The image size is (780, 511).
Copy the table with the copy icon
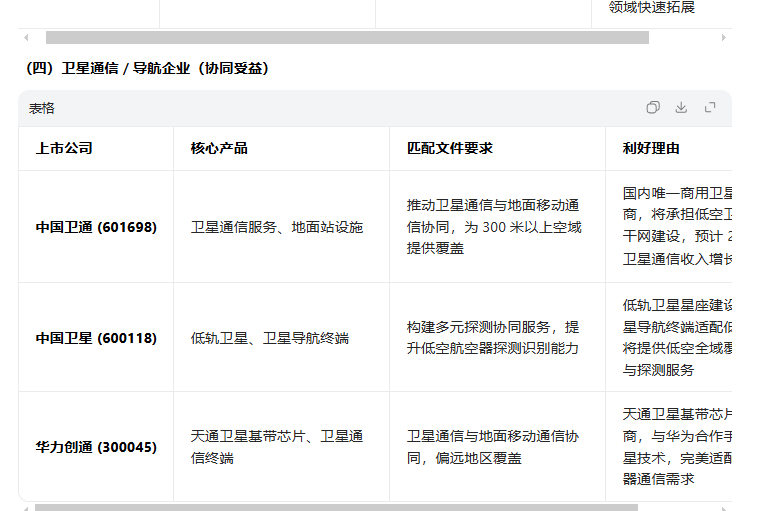point(653,107)
